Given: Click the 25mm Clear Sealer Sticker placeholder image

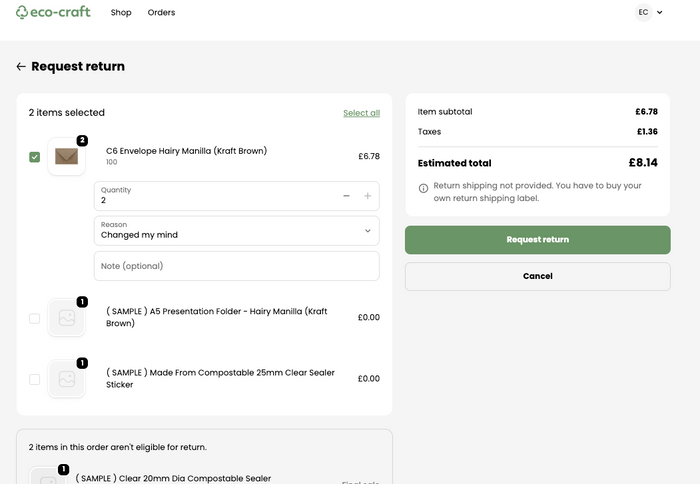Looking at the screenshot, I should pyautogui.click(x=66, y=379).
